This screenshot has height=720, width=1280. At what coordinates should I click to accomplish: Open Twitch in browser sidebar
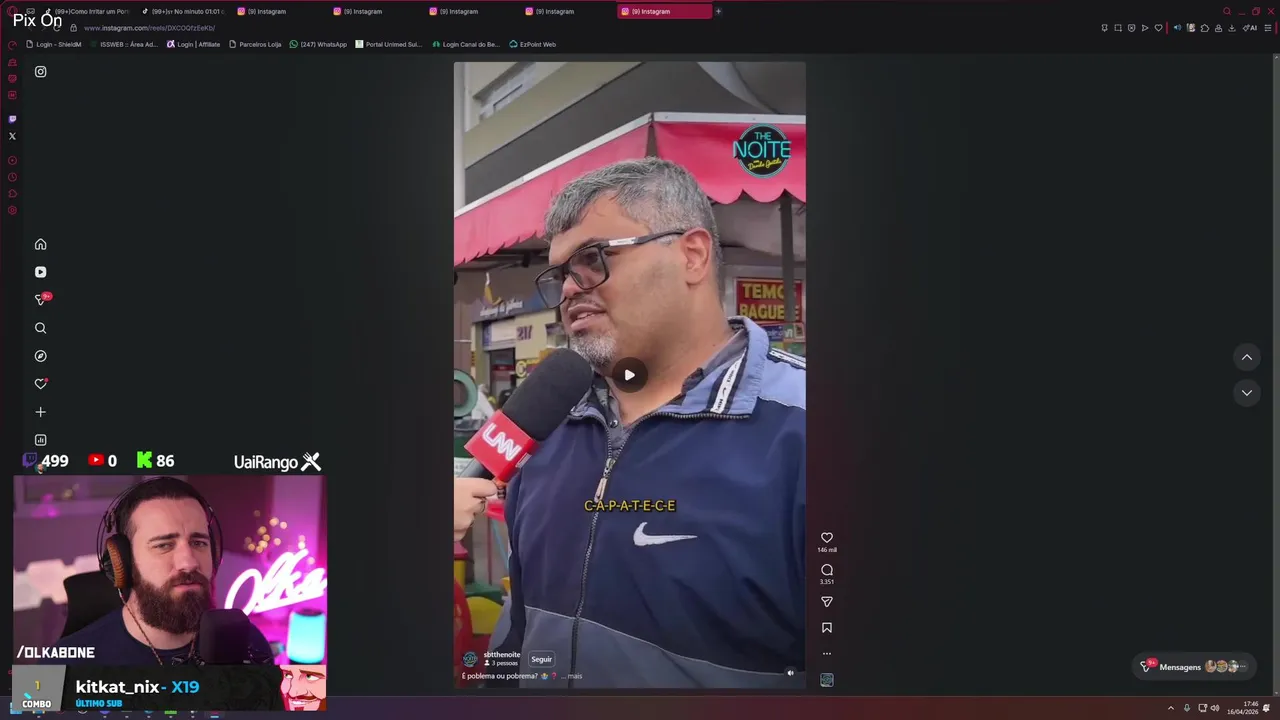[x=12, y=119]
